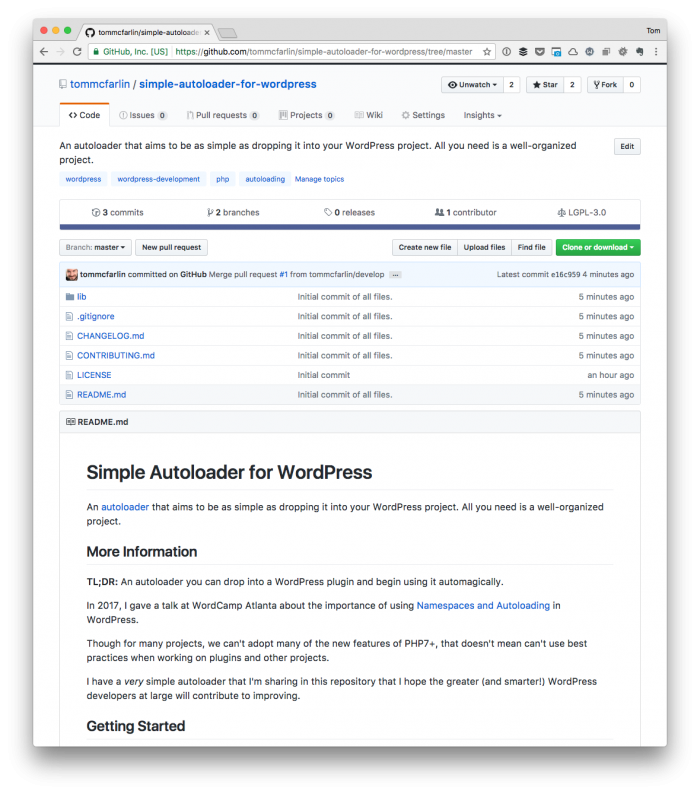Fork the repository

(x=605, y=85)
